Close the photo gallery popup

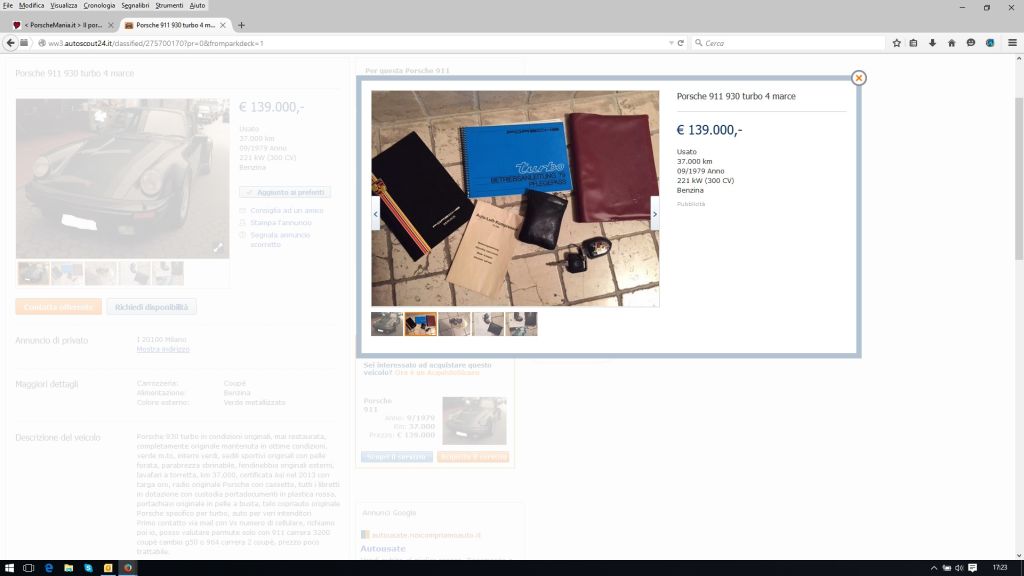(x=858, y=78)
